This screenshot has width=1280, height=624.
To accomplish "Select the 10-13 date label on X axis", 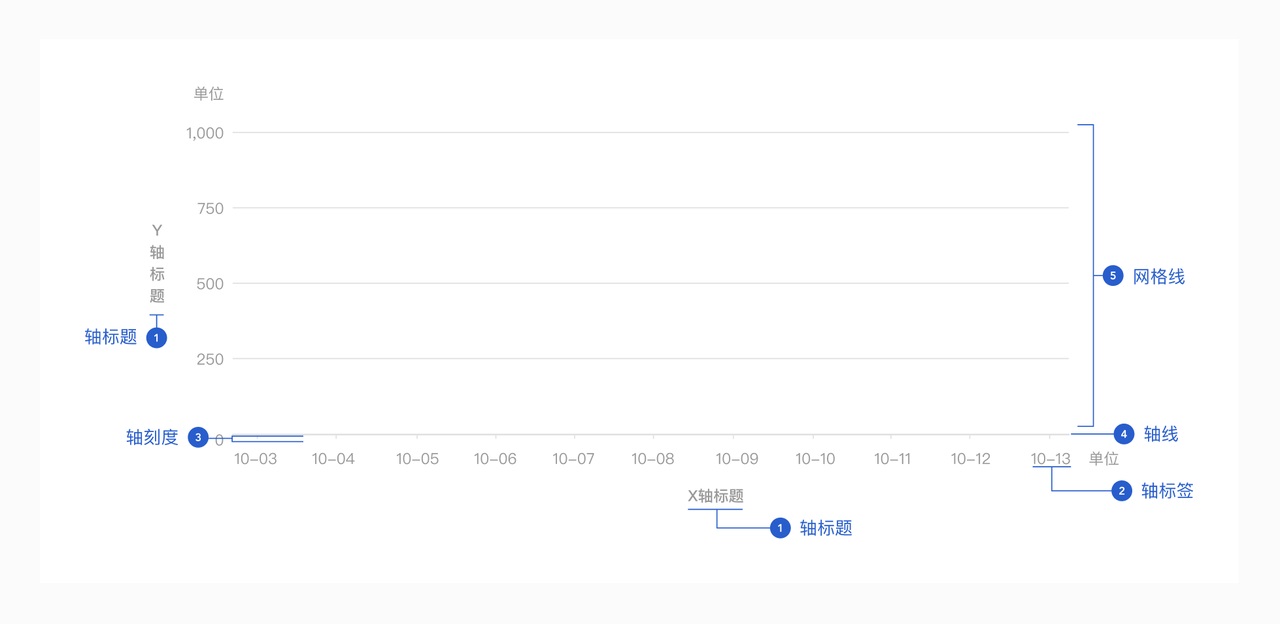I will coord(1050,459).
